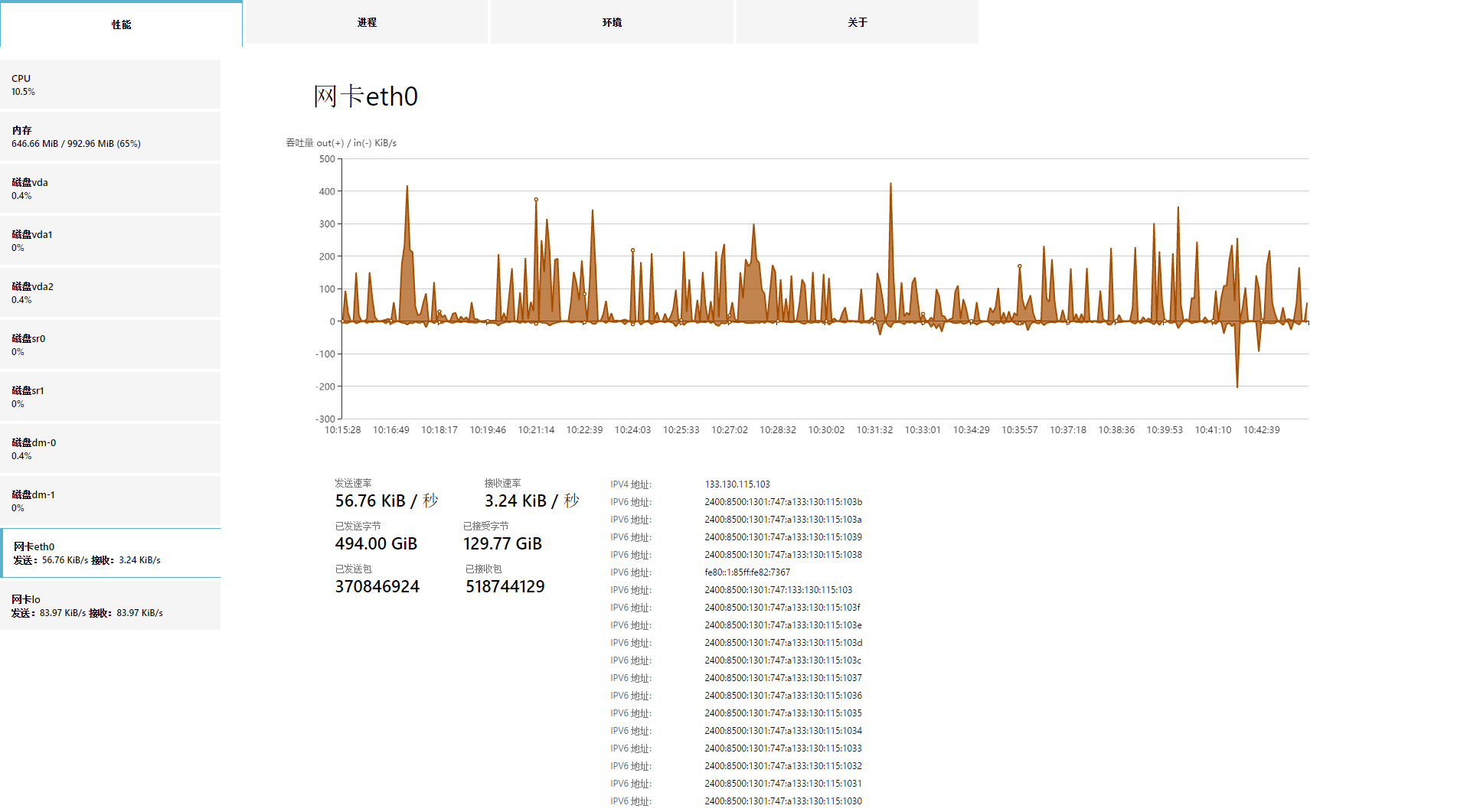
Task: Select 网卡lo loopback interface
Action: [x=110, y=605]
